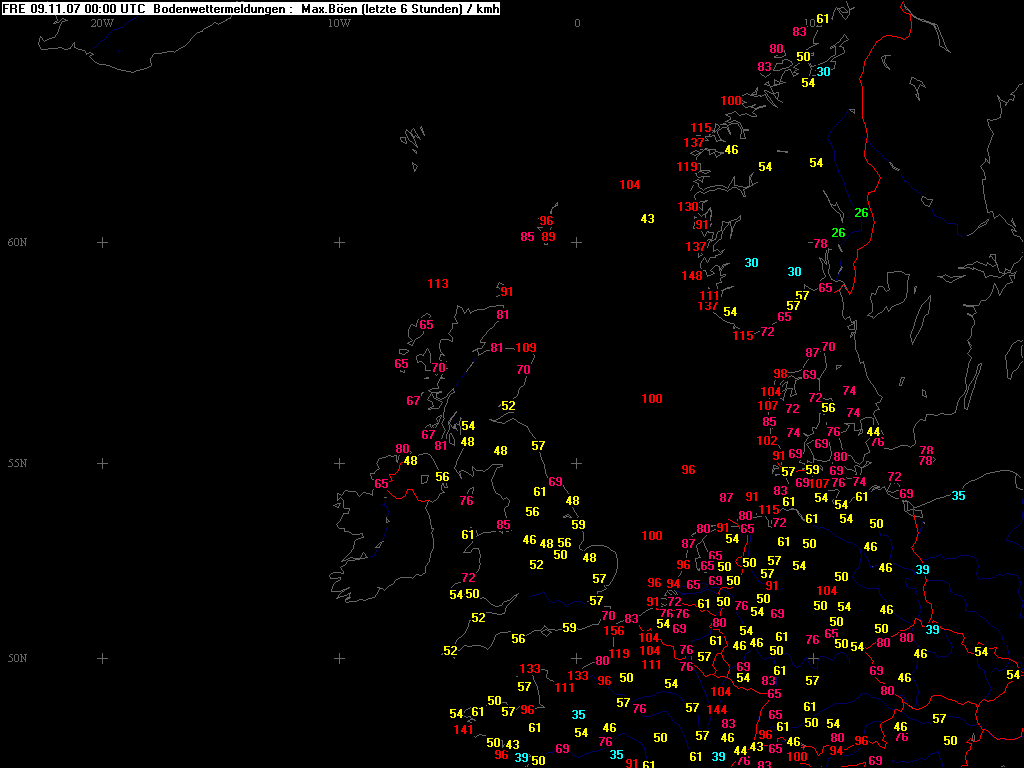The image size is (1024, 768).
Task: Click the 20W longitude label
Action: coord(101,23)
